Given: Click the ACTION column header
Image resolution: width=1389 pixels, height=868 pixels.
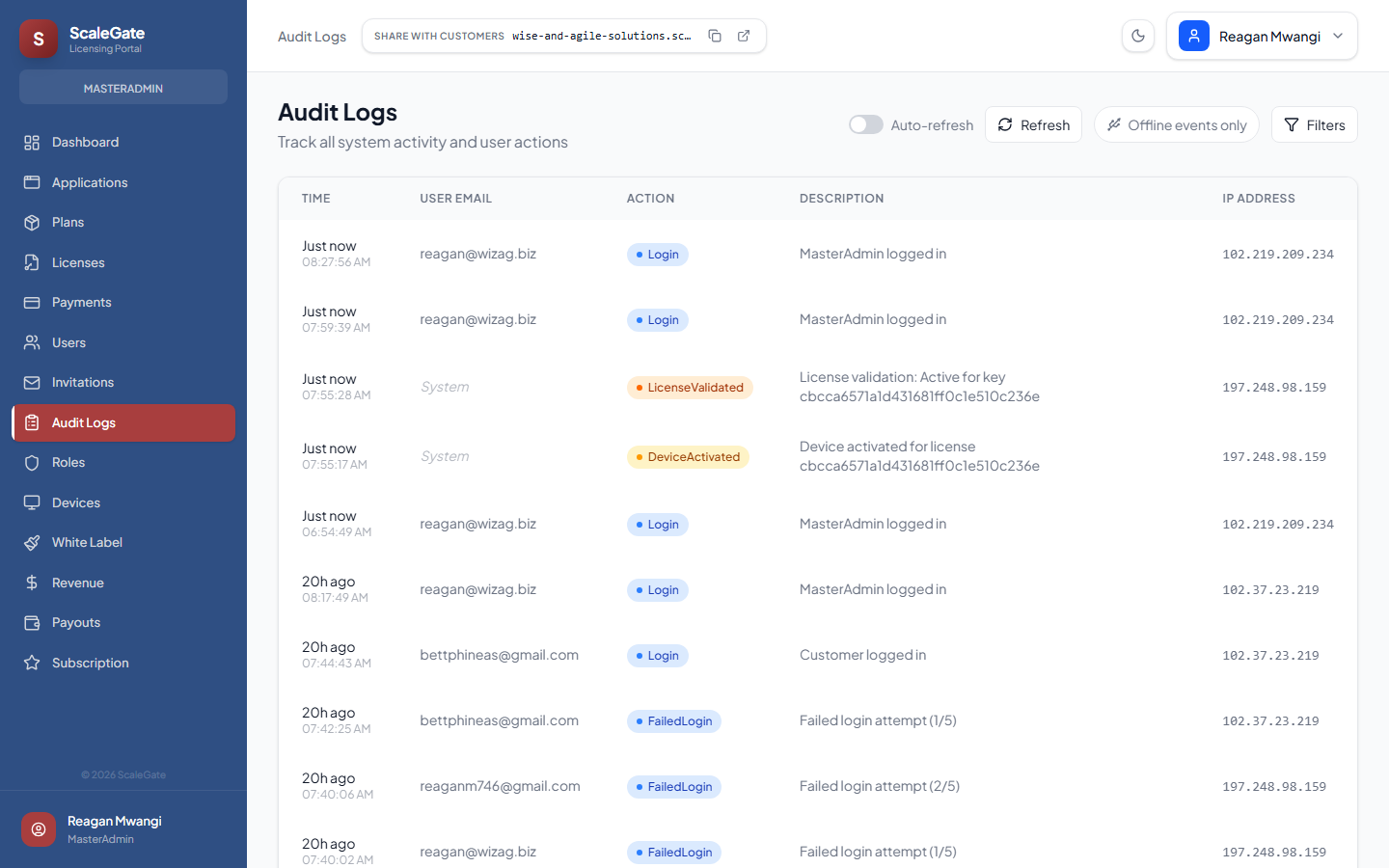Looking at the screenshot, I should pyautogui.click(x=650, y=199).
